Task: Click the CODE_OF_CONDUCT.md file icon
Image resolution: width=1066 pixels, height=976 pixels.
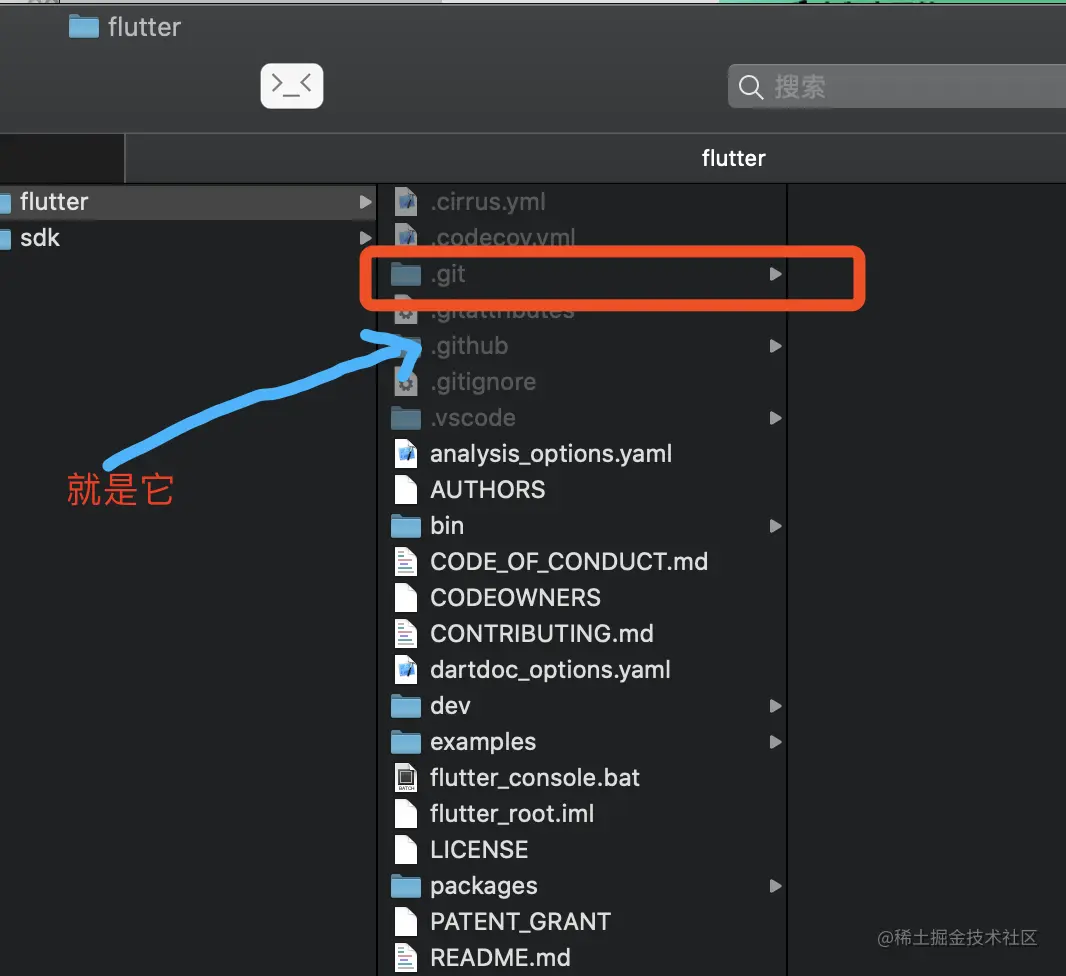Action: (406, 562)
